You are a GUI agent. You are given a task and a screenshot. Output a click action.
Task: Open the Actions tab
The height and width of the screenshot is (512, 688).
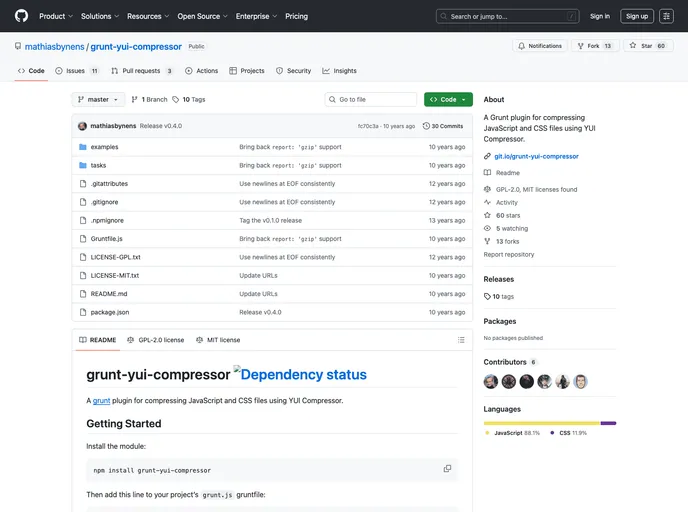202,71
